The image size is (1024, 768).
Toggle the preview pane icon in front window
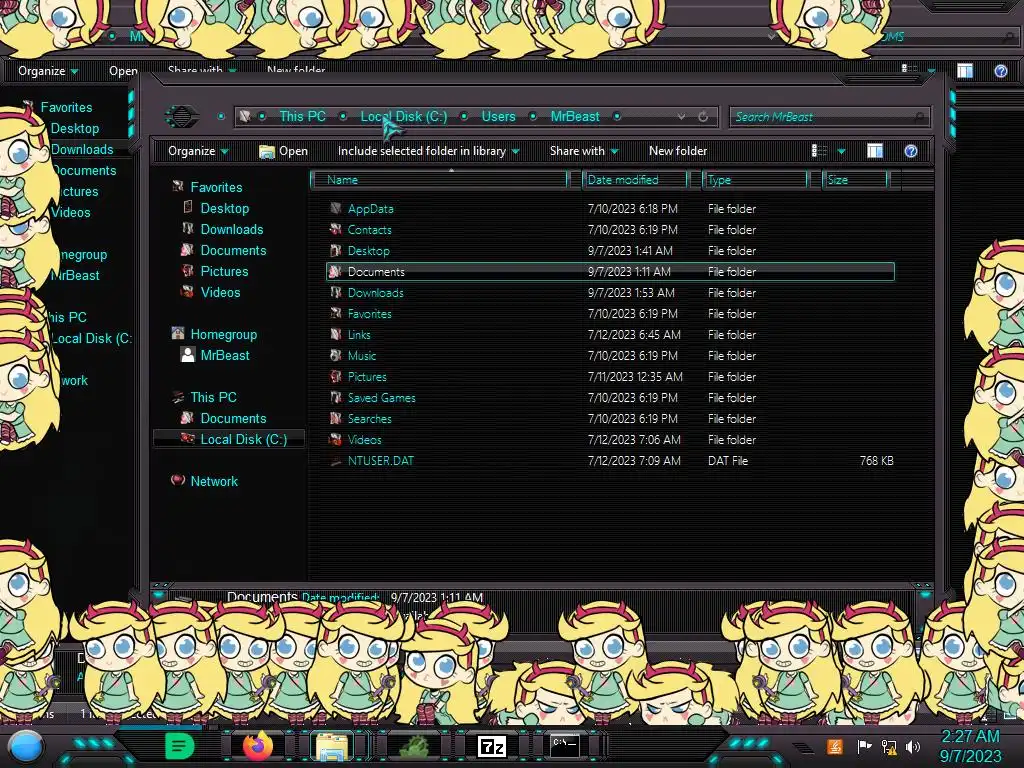(x=874, y=152)
